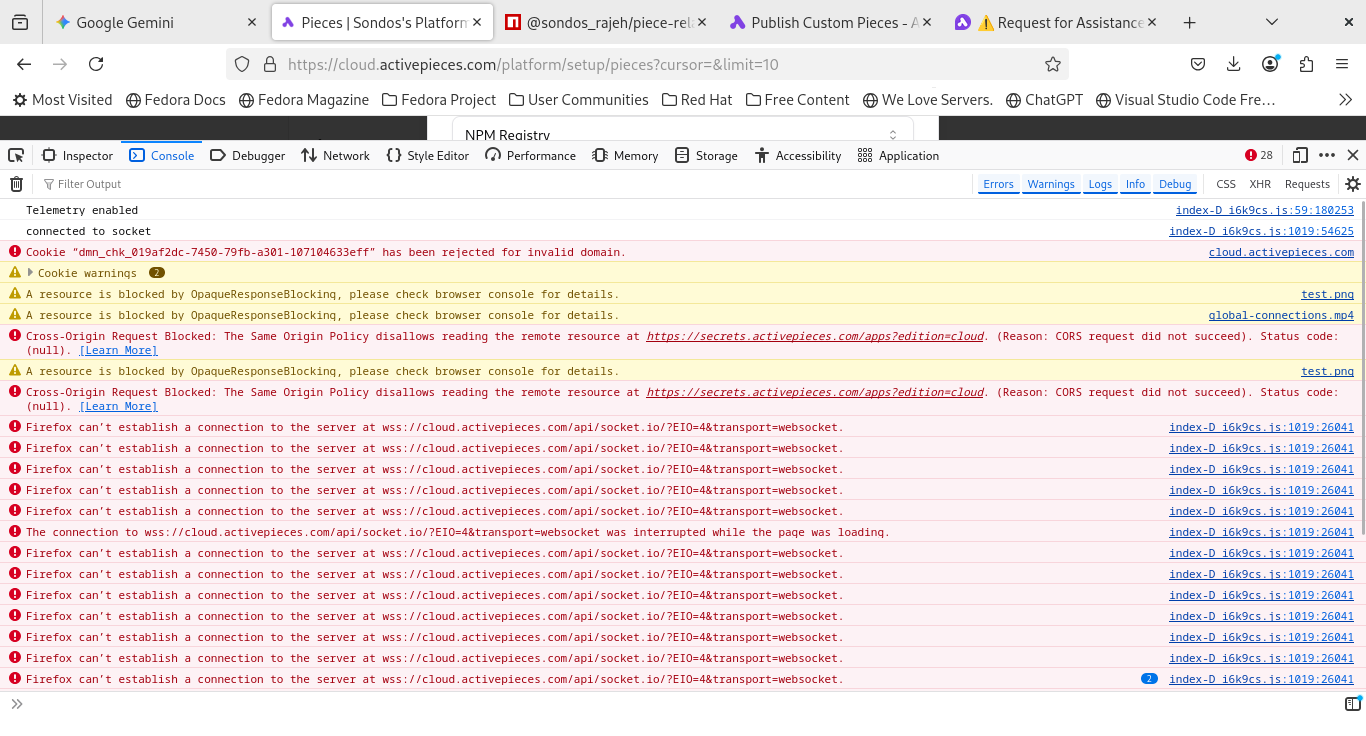The width and height of the screenshot is (1366, 736).
Task: Open the Firefox extensions puzzle icon
Action: click(x=1306, y=64)
